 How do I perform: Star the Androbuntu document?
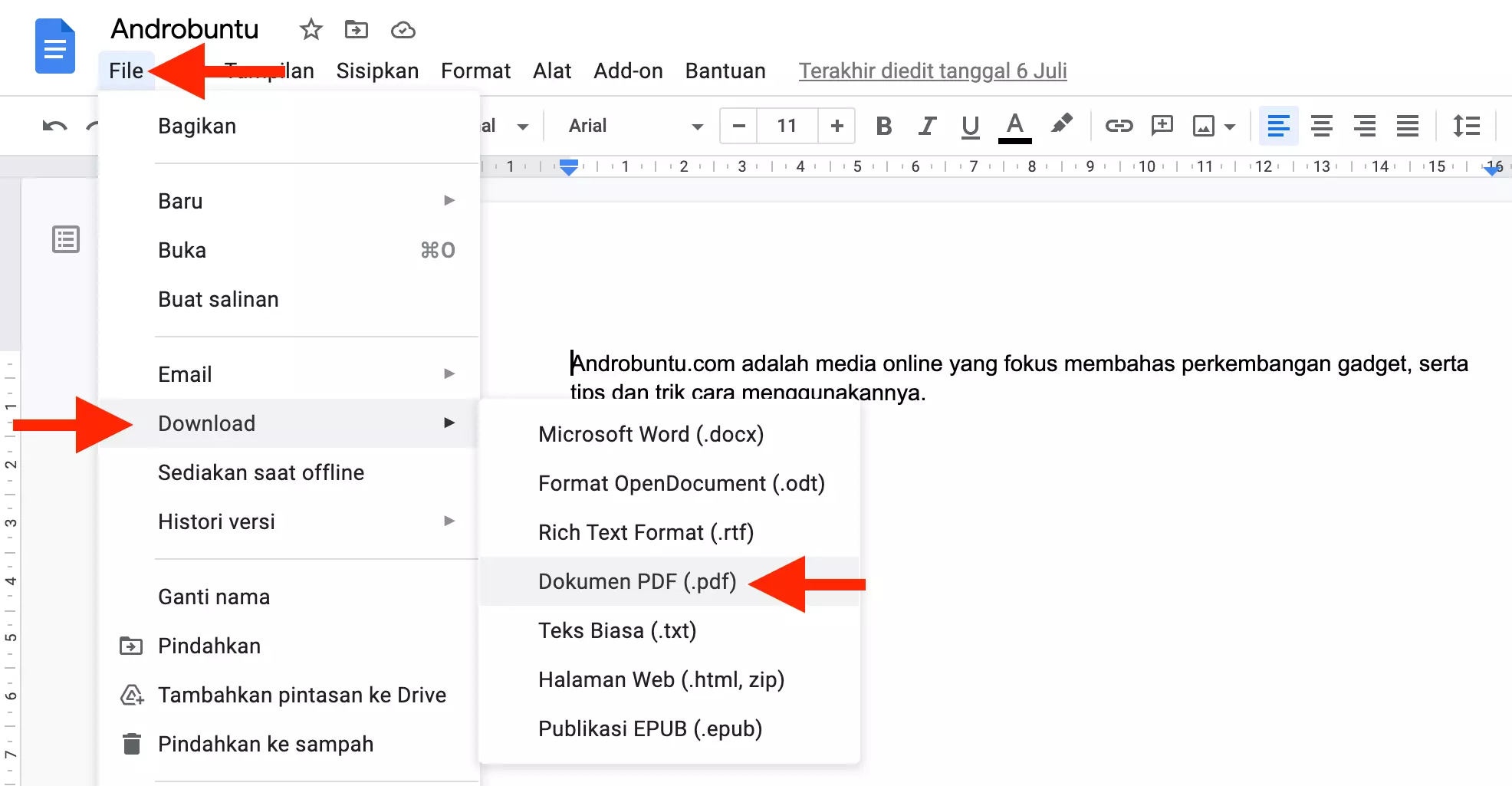(x=310, y=30)
